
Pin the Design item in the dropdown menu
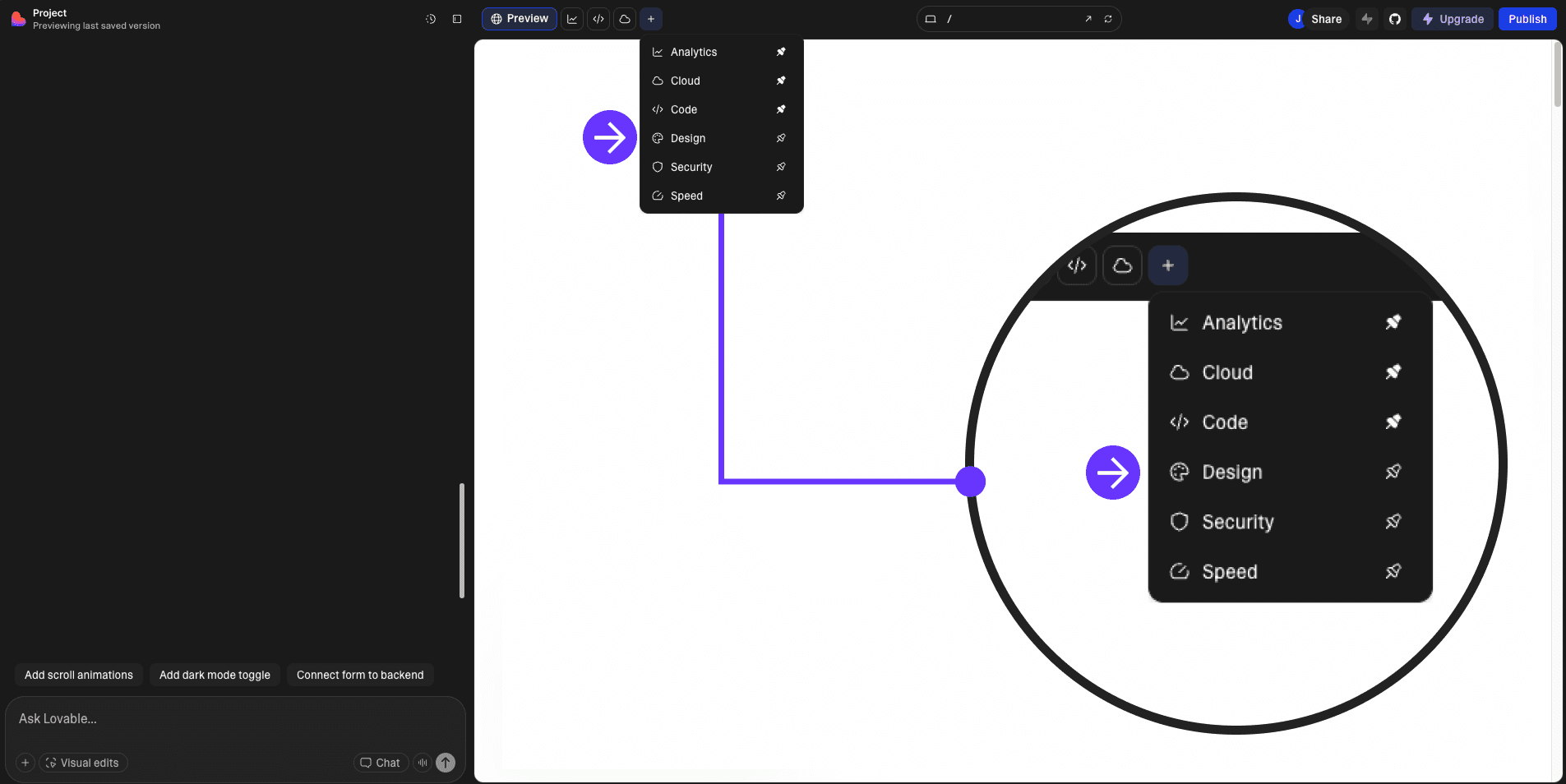click(781, 138)
